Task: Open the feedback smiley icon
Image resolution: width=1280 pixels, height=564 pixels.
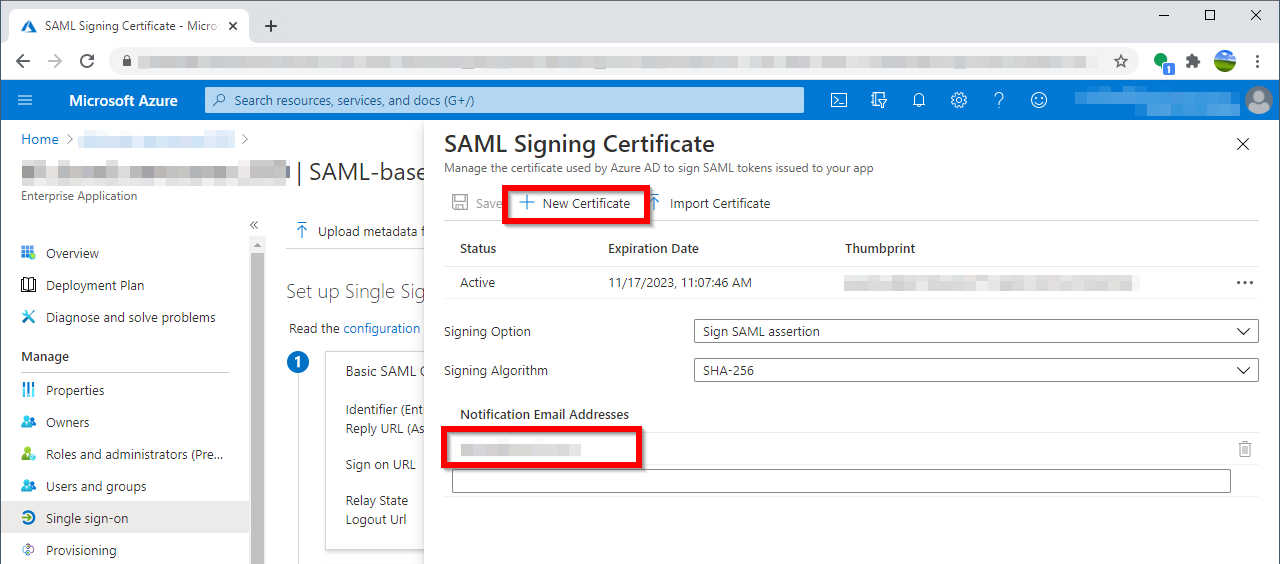Action: click(1039, 100)
